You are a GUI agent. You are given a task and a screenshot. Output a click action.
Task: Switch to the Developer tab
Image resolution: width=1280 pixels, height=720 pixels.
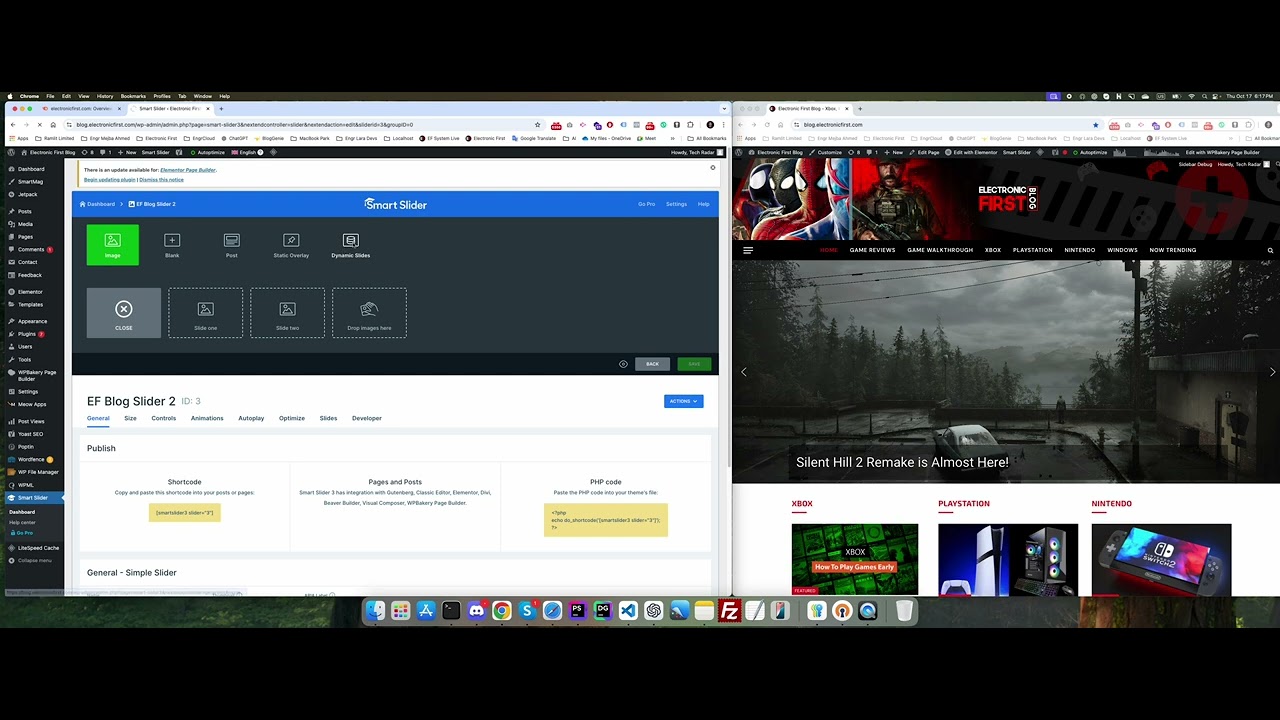click(x=367, y=418)
